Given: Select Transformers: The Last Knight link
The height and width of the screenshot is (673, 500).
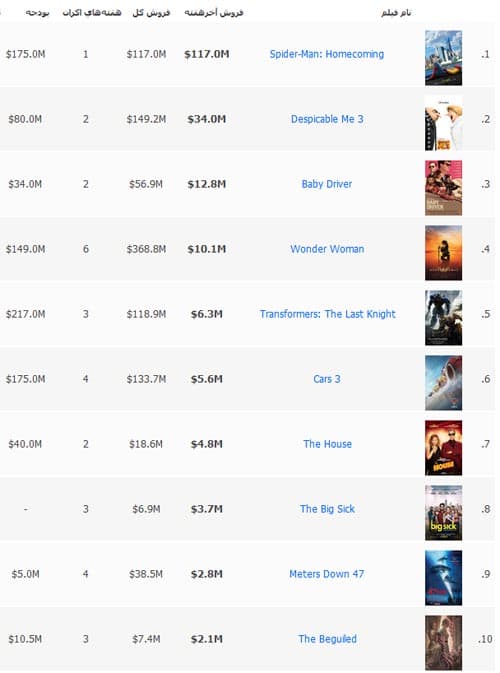Looking at the screenshot, I should point(327,314).
